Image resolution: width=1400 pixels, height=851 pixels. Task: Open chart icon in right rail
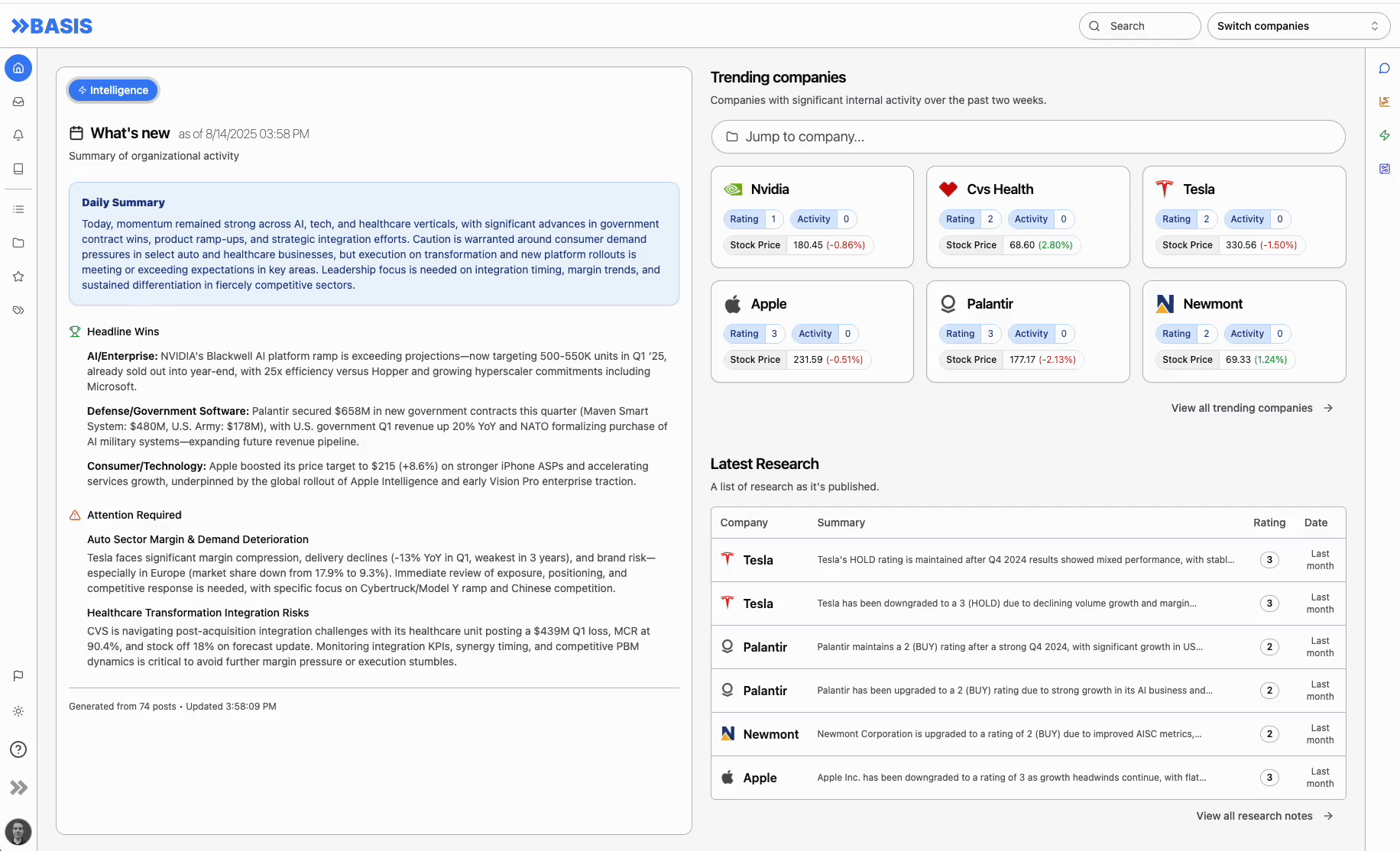1384,102
